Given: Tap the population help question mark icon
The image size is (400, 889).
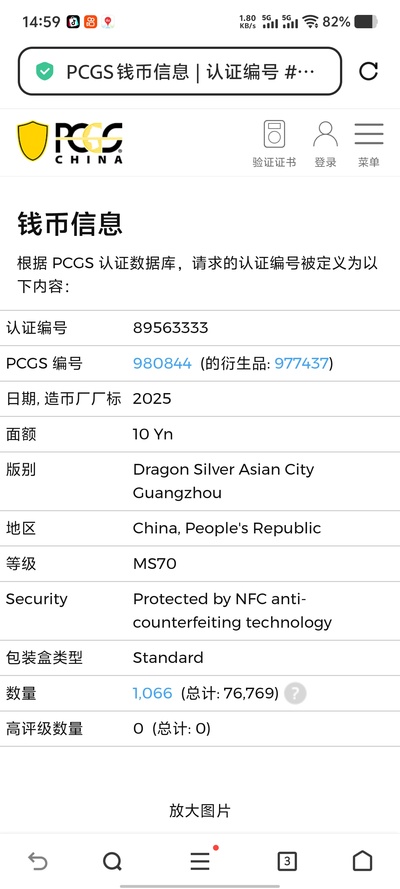Looking at the screenshot, I should click(x=295, y=693).
